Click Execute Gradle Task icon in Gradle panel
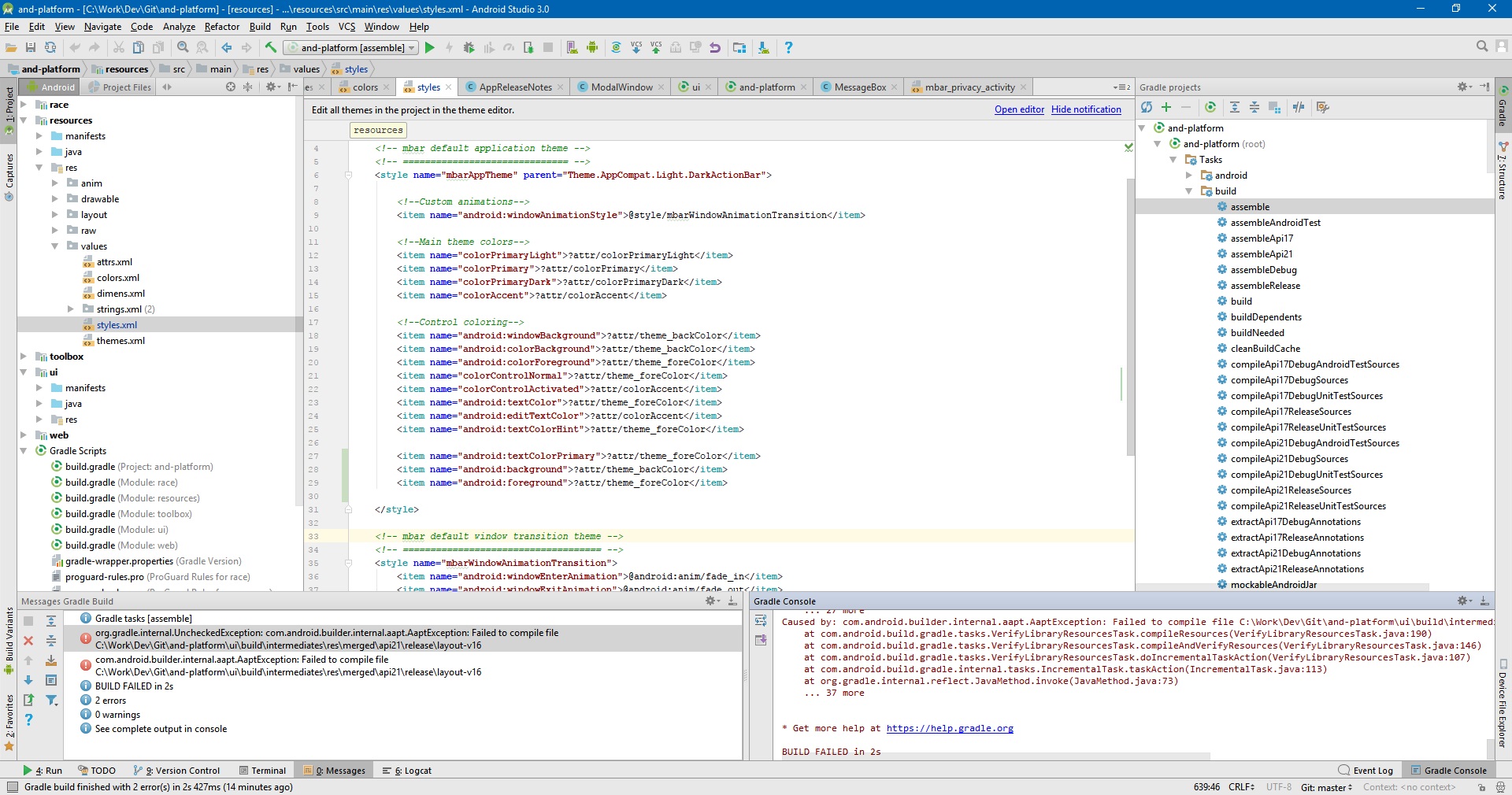Image resolution: width=1512 pixels, height=795 pixels. (x=1210, y=108)
